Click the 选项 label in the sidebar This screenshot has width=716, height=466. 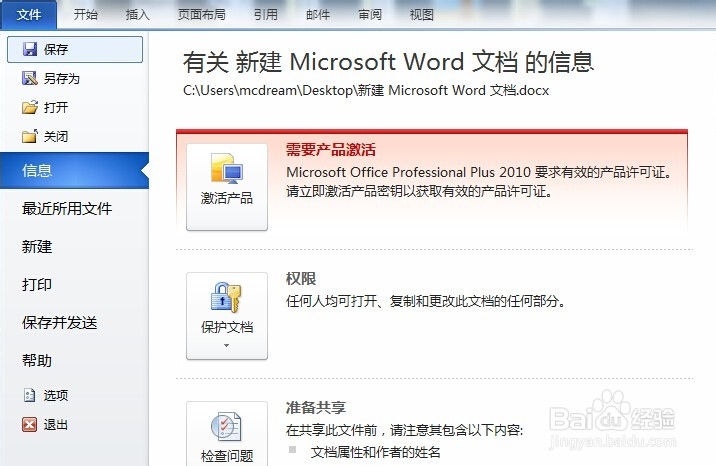pos(56,395)
